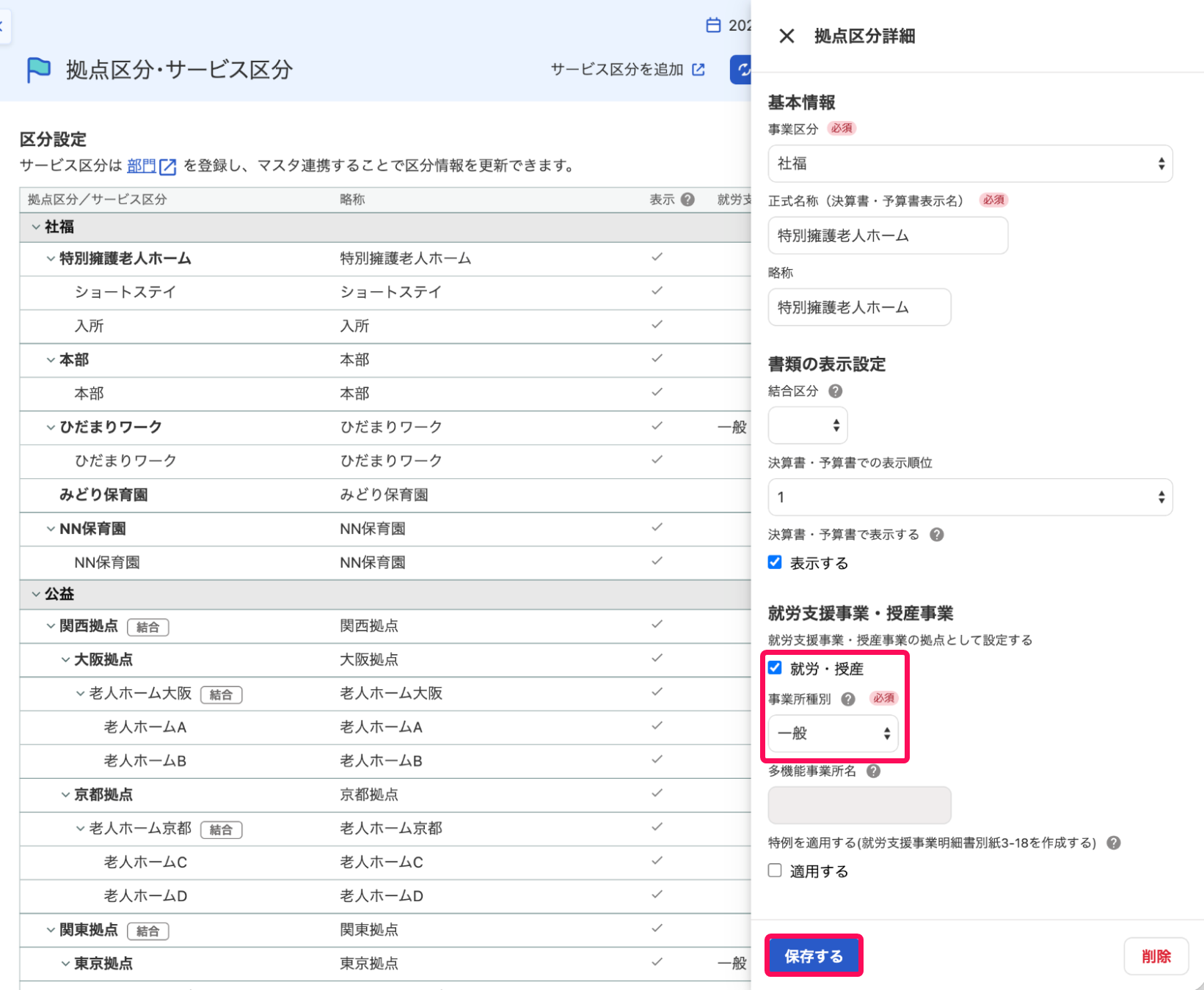
Task: Collapse the NN保育園 parent row
Action: pyautogui.click(x=51, y=529)
